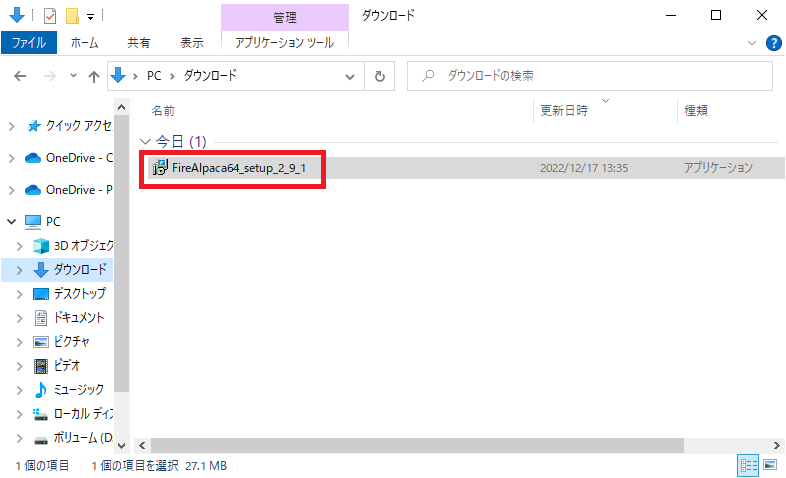Switch to large thumbnails view icon
The width and height of the screenshot is (786, 478).
coord(770,465)
